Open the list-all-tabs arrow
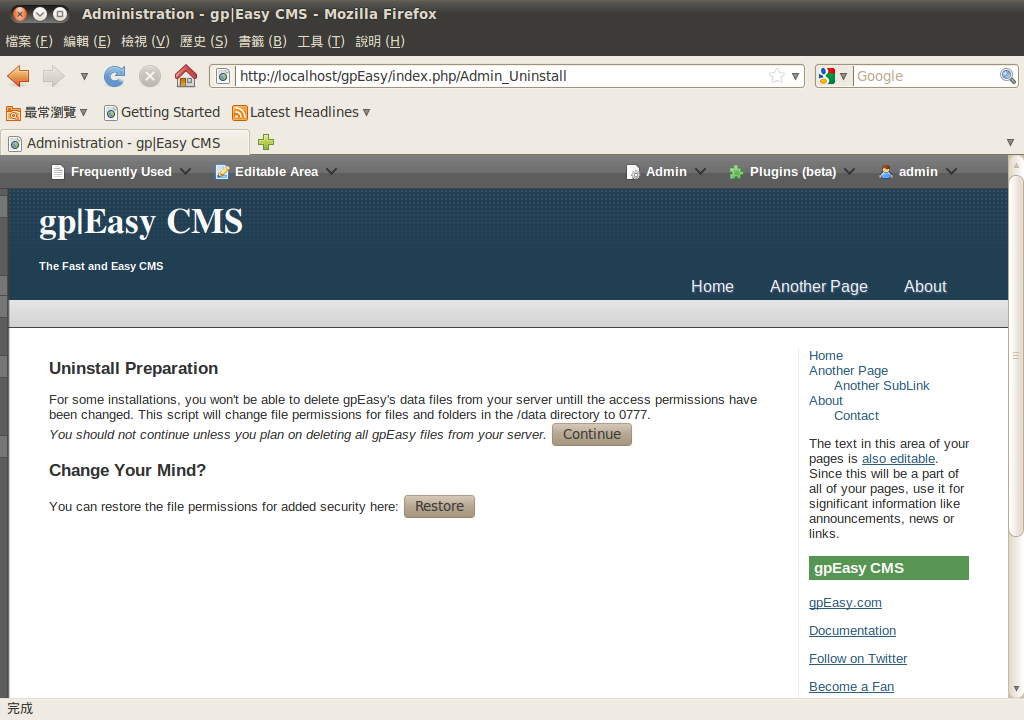1024x720 pixels. 1010,142
